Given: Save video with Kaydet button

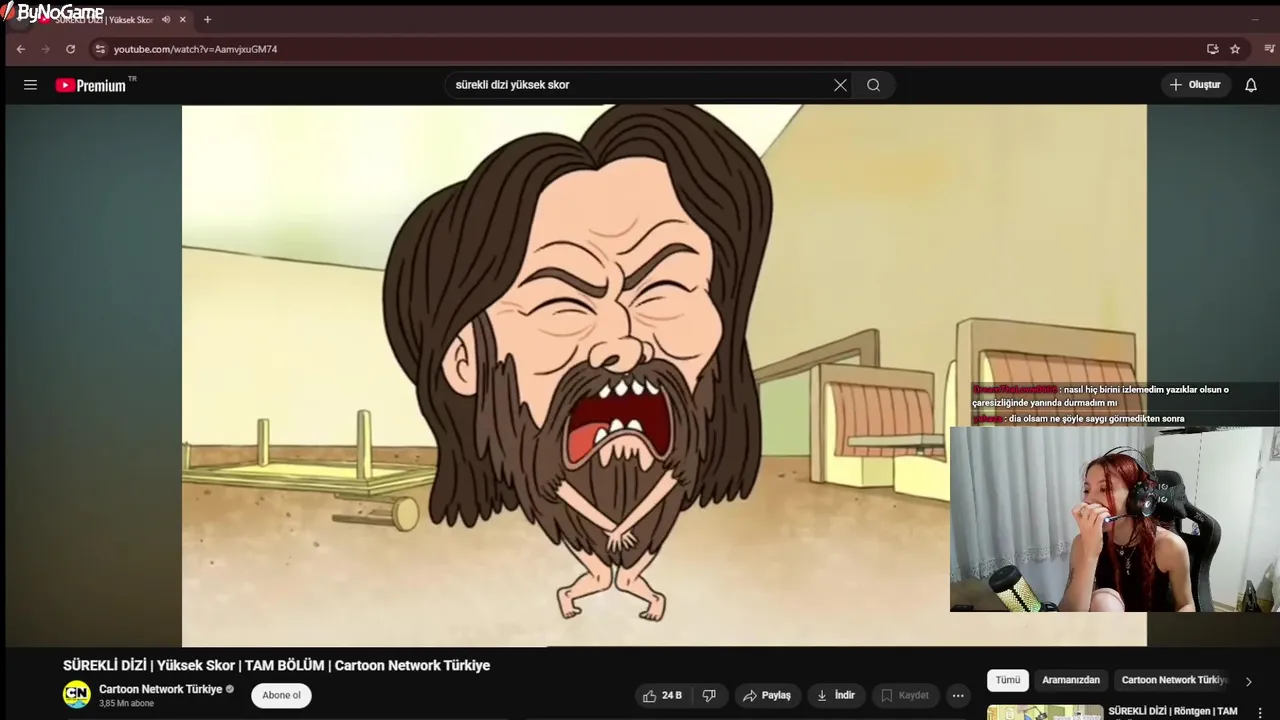Looking at the screenshot, I should [x=905, y=695].
